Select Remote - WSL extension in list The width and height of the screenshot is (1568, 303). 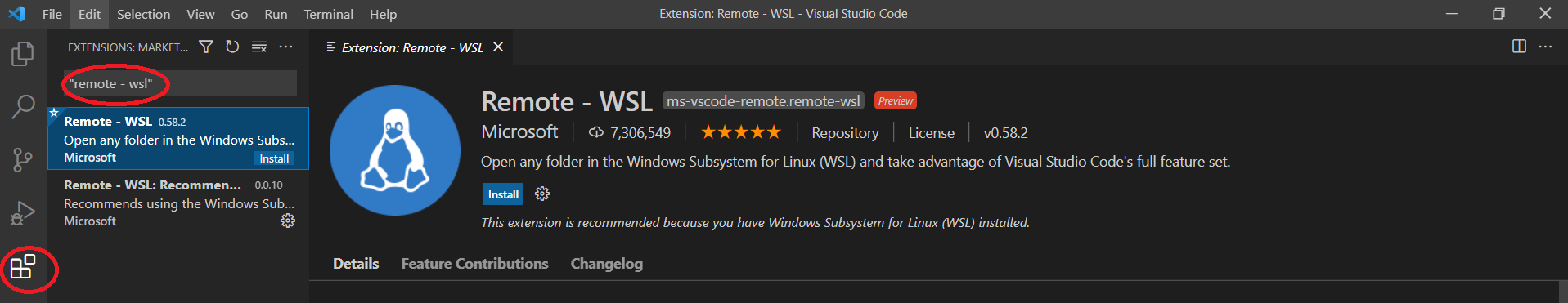tap(178, 139)
